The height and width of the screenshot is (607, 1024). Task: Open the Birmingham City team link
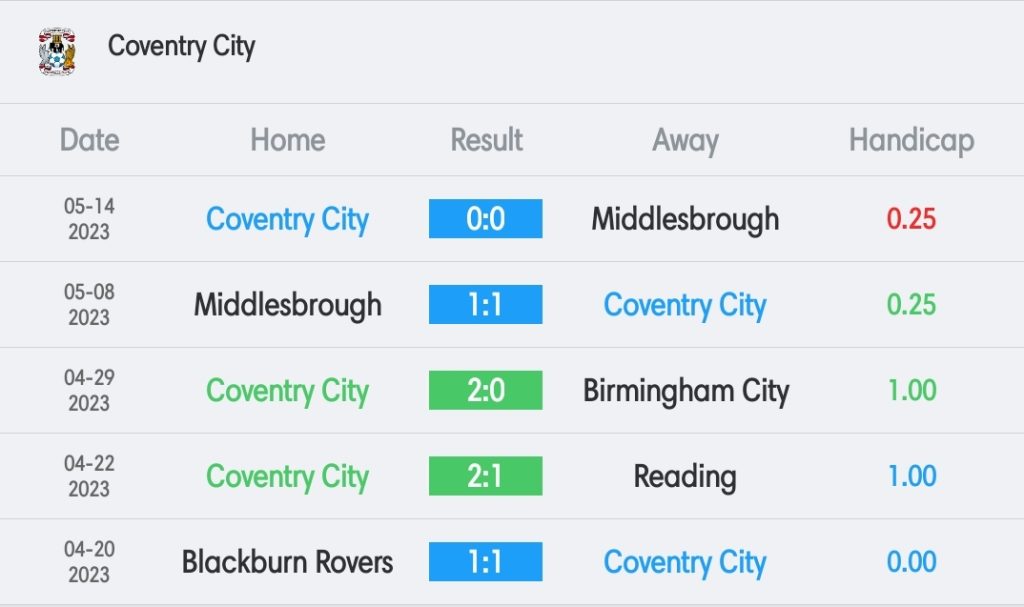tap(686, 391)
